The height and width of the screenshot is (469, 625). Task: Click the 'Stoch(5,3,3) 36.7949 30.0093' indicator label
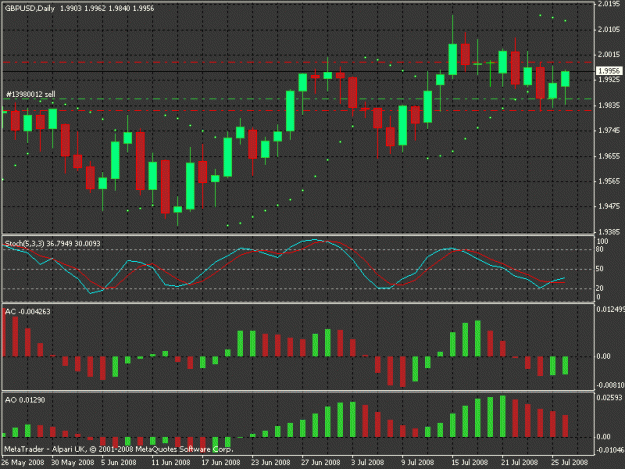point(52,243)
